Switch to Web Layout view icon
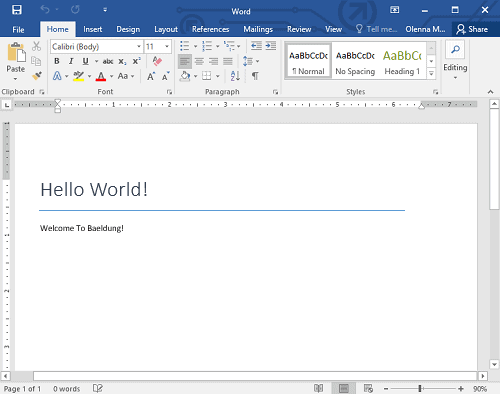Viewport: 500px width, 394px height. click(x=368, y=388)
